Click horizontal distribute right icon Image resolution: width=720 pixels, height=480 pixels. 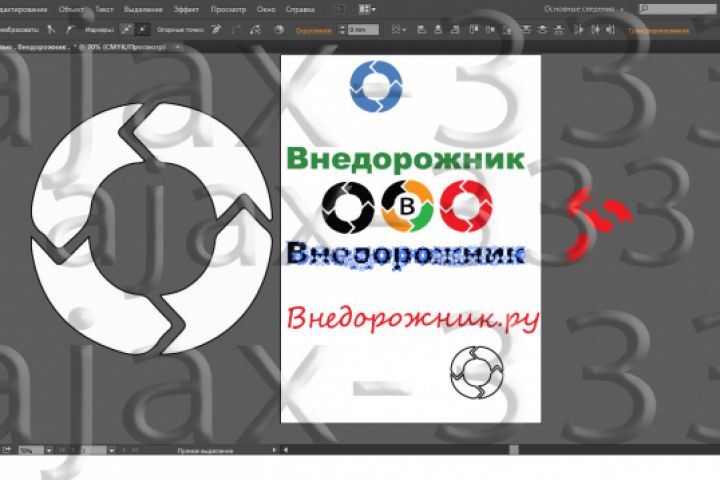click(x=610, y=30)
